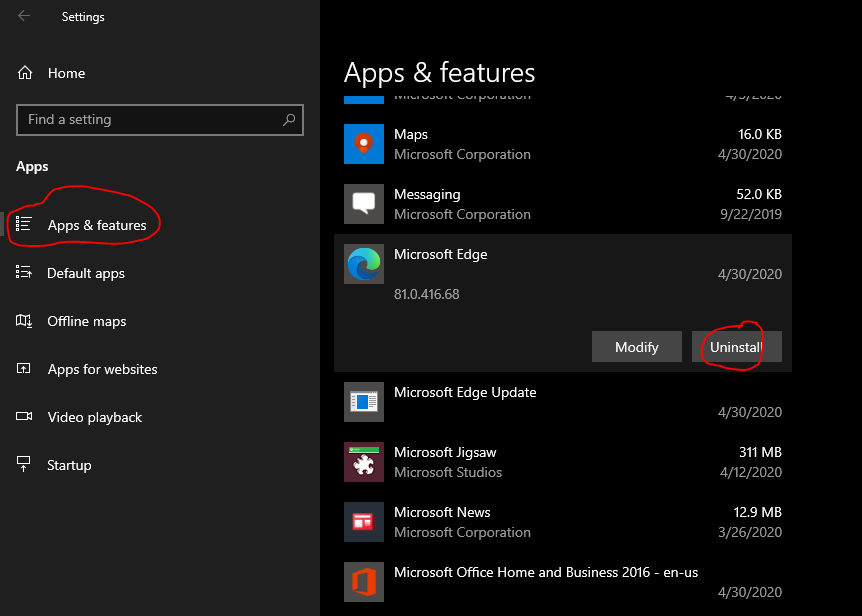Click the Video playback camera icon
The image size is (862, 616).
pos(24,416)
